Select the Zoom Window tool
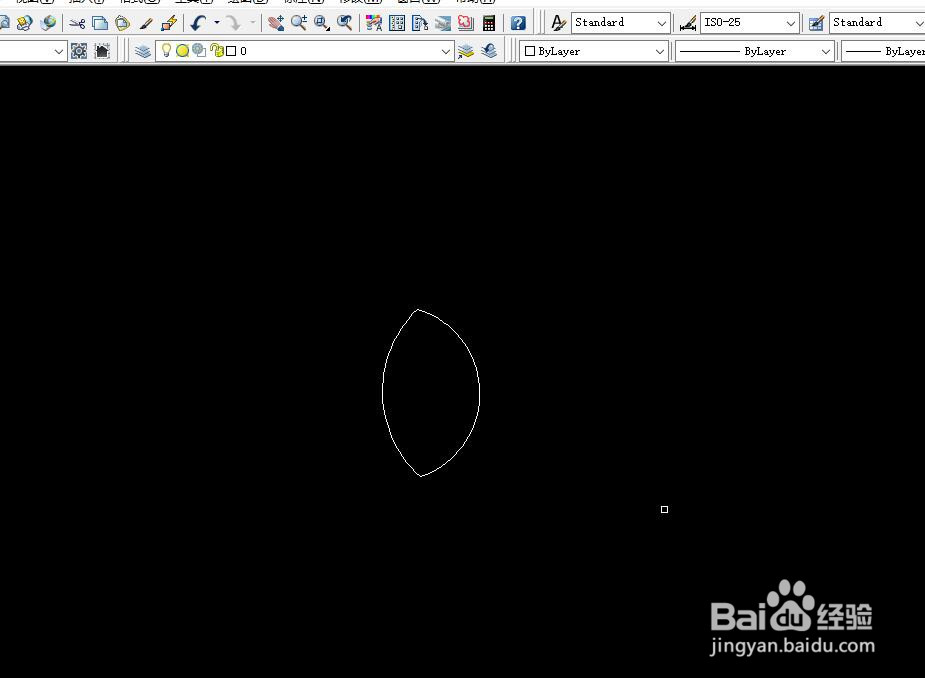Image resolution: width=925 pixels, height=678 pixels. point(322,23)
